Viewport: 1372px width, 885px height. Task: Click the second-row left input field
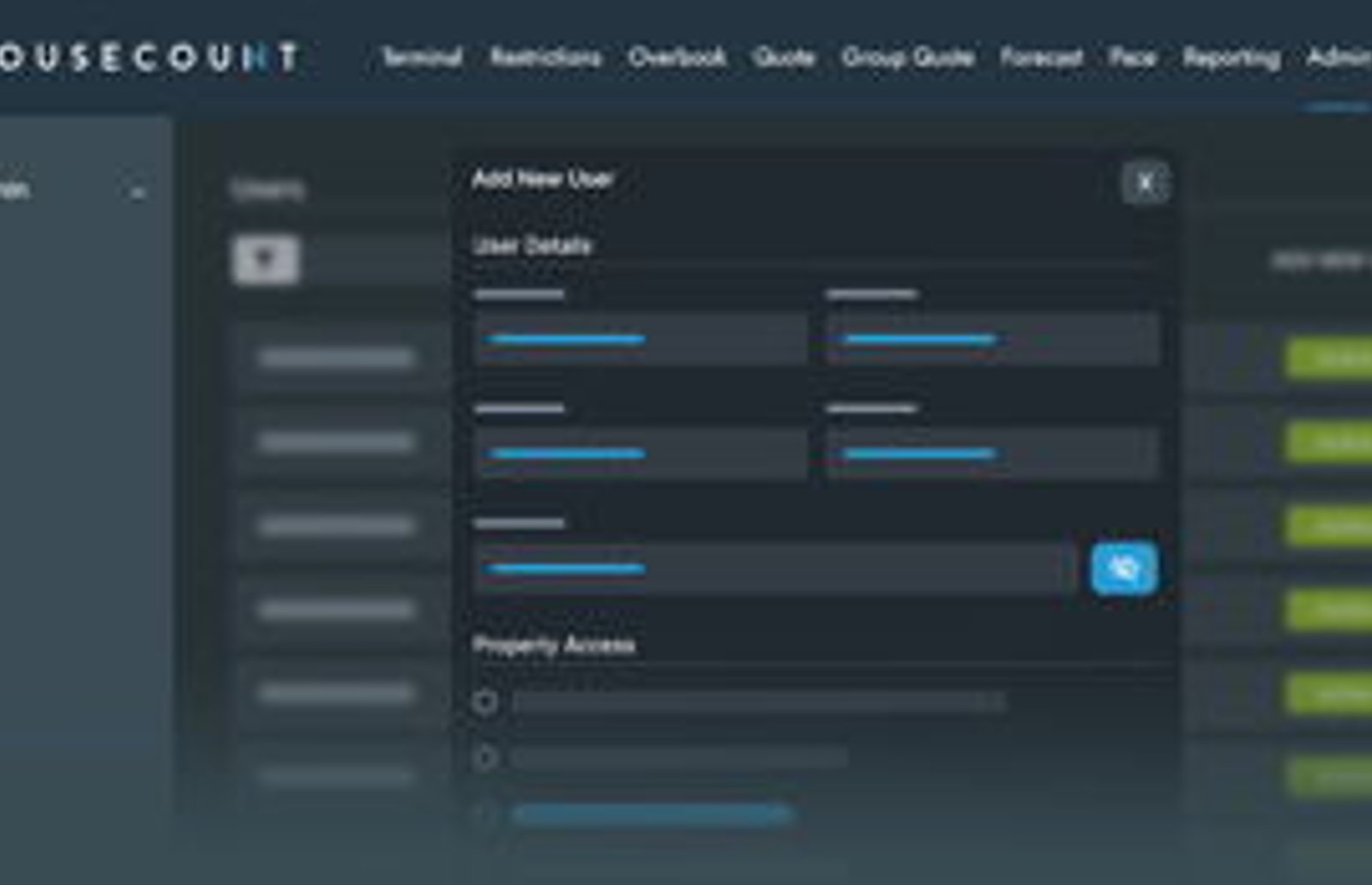click(640, 454)
